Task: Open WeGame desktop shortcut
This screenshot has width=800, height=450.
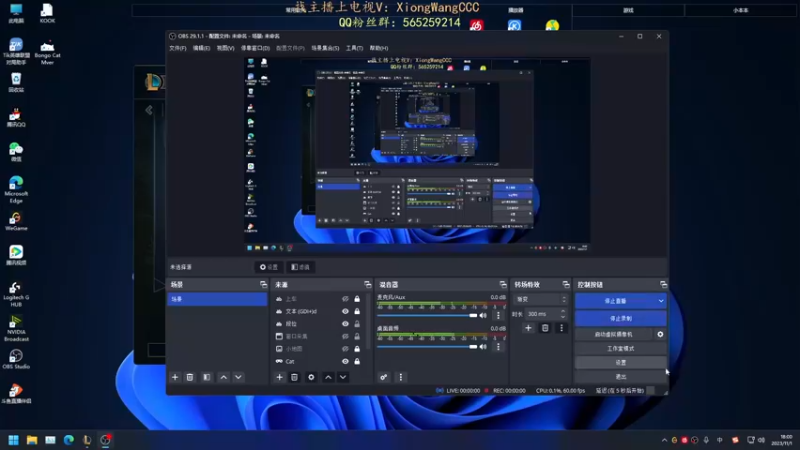Action: click(x=16, y=222)
